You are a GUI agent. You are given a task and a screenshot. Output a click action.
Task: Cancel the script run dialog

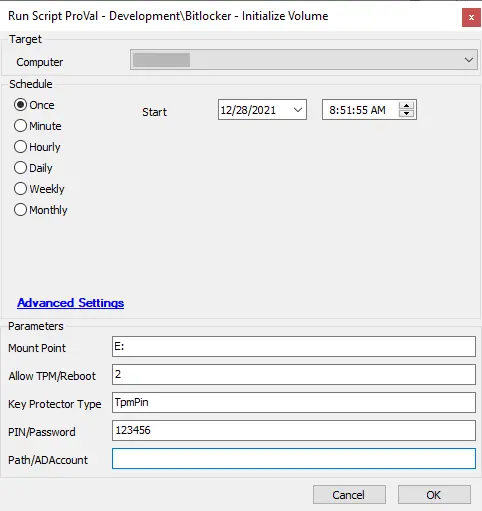point(349,495)
